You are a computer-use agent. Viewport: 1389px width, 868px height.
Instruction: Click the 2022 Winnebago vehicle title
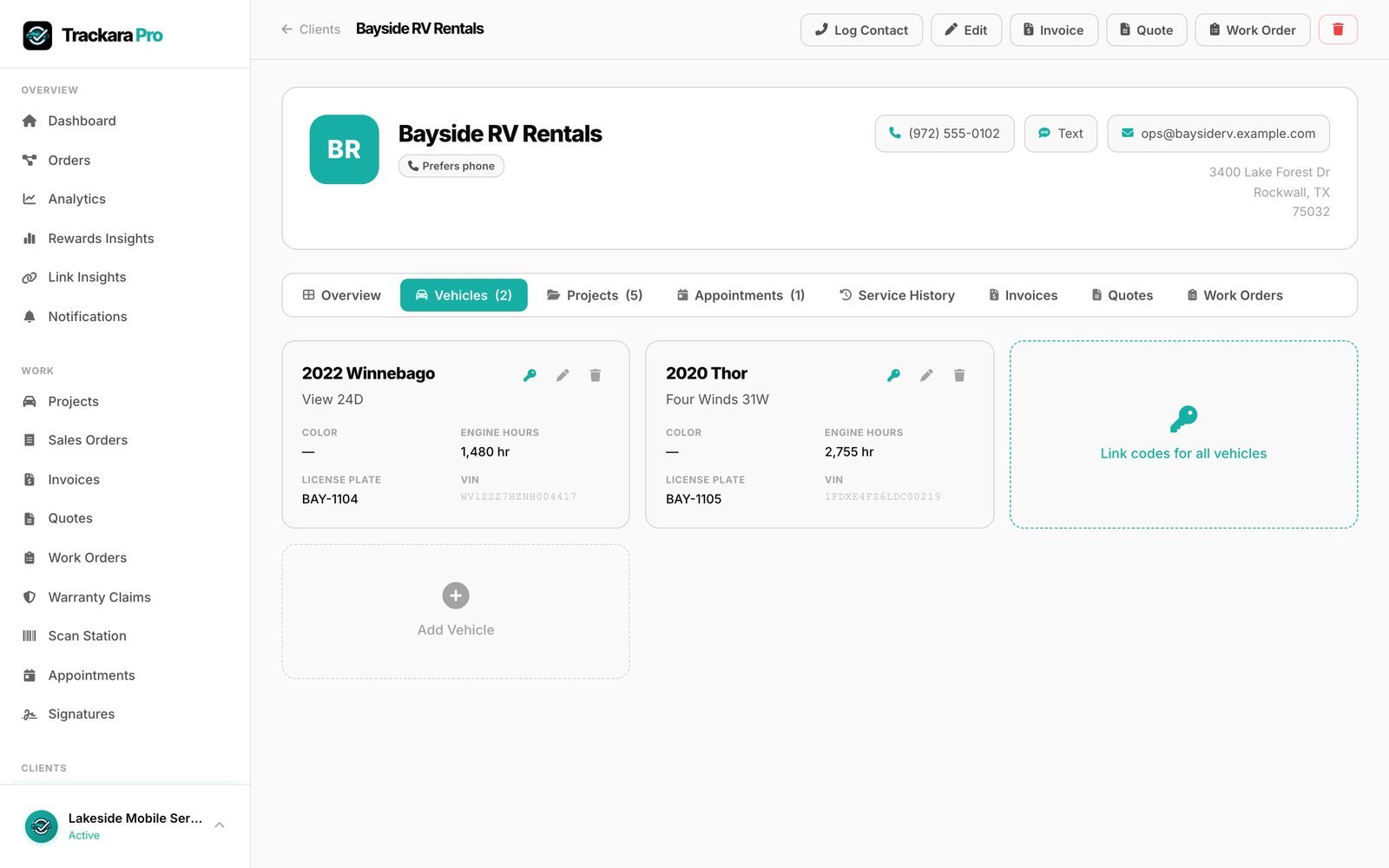[368, 373]
